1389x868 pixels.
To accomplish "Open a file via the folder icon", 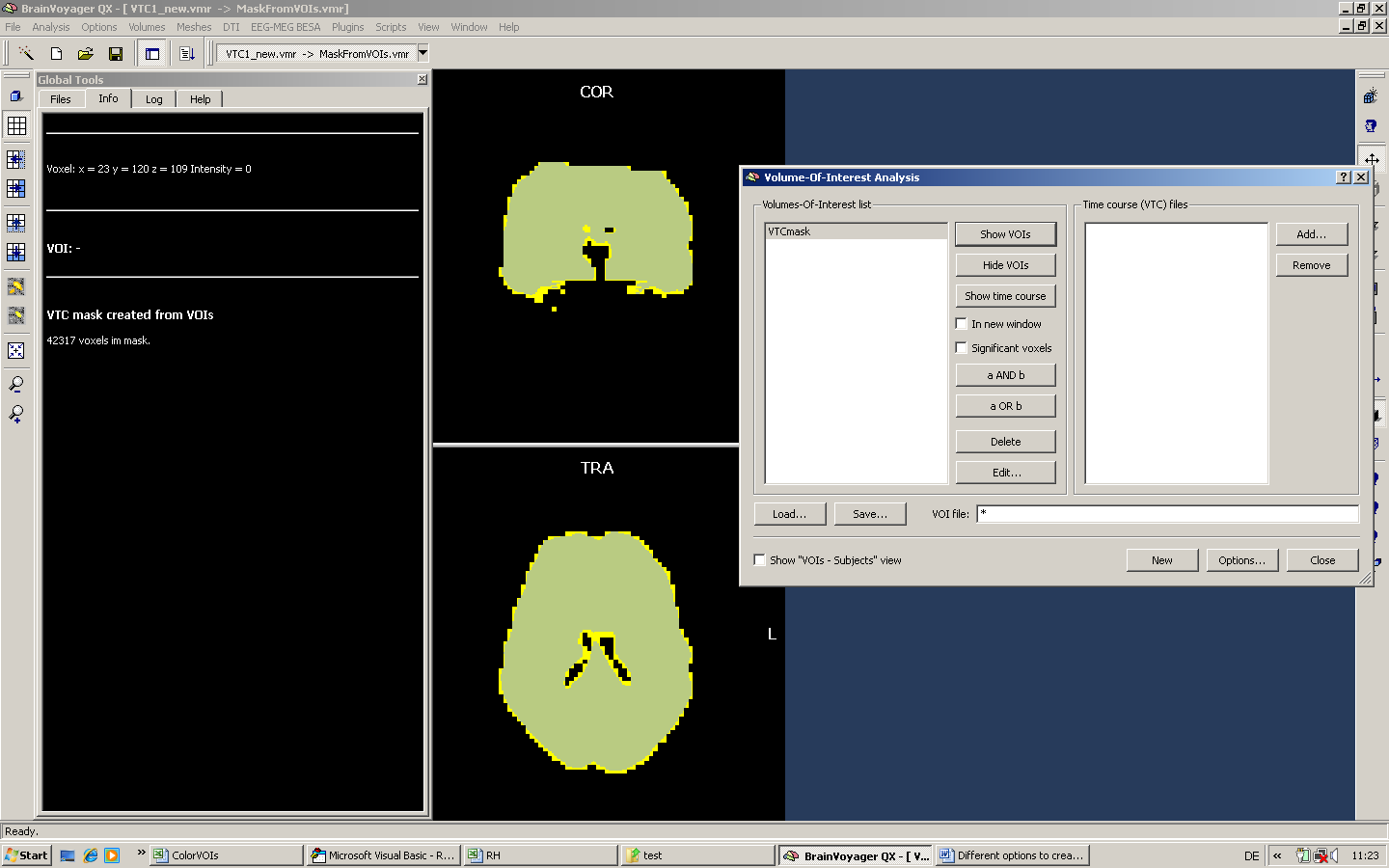I will (86, 54).
